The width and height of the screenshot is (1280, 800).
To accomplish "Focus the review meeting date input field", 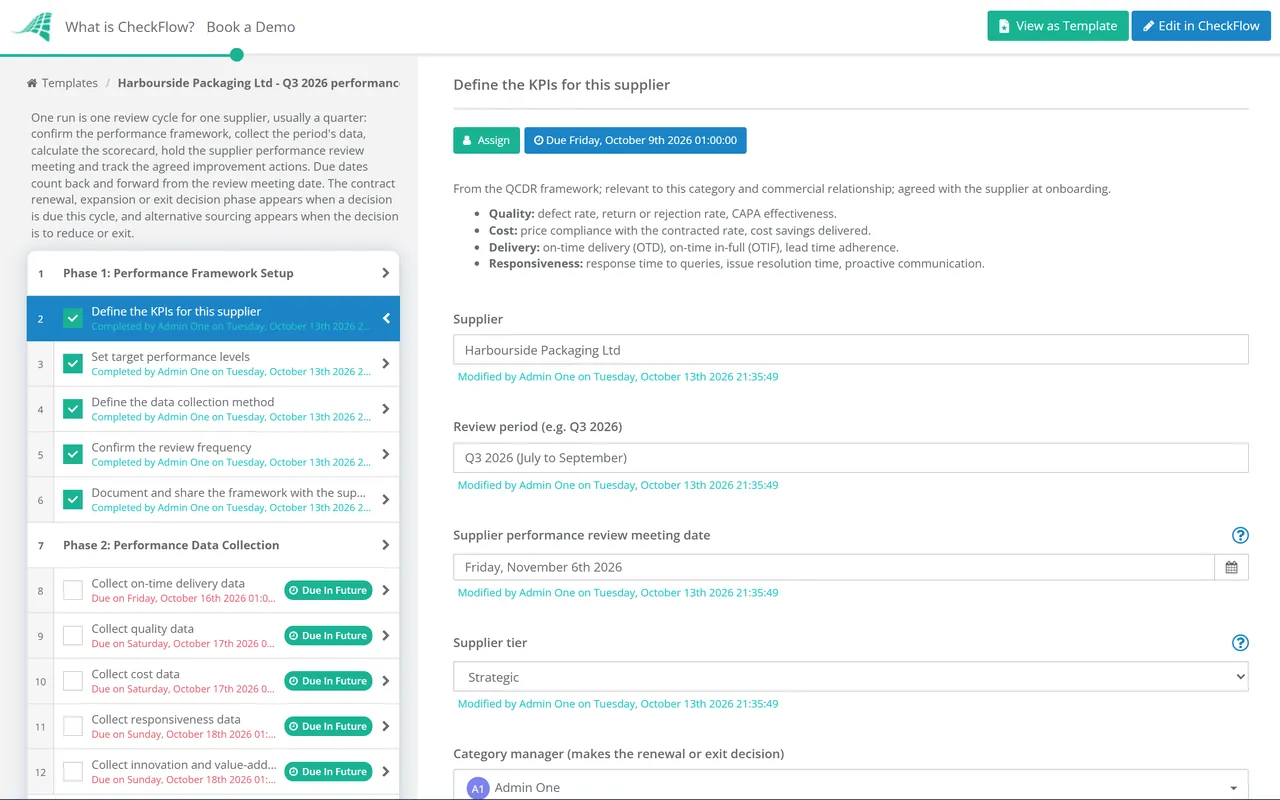I will 834,567.
